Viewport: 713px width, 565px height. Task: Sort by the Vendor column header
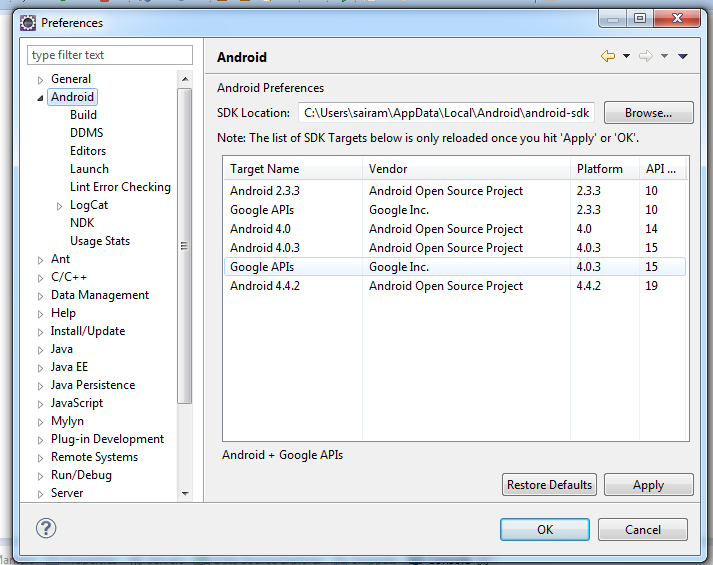(466, 169)
